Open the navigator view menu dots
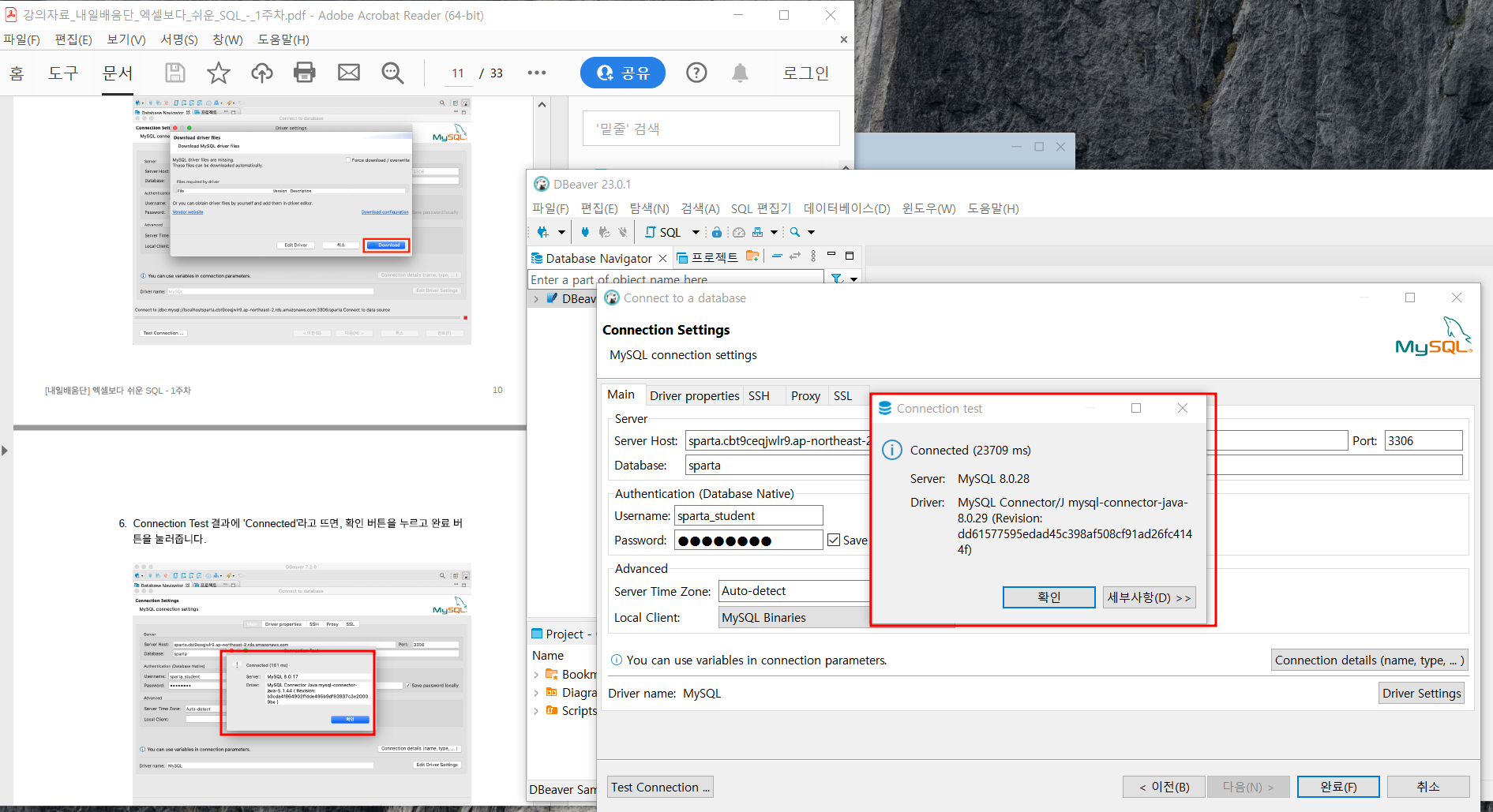Viewport: 1493px width, 812px height. [x=813, y=256]
